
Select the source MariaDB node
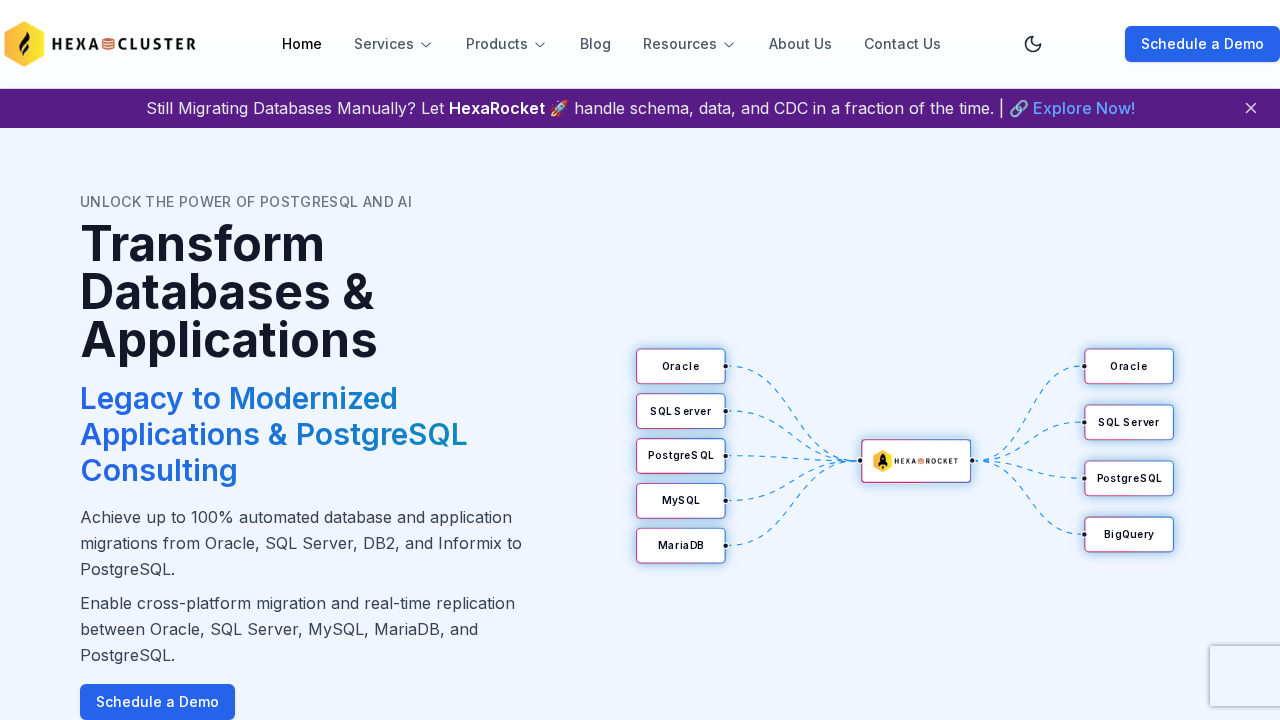[x=681, y=546]
